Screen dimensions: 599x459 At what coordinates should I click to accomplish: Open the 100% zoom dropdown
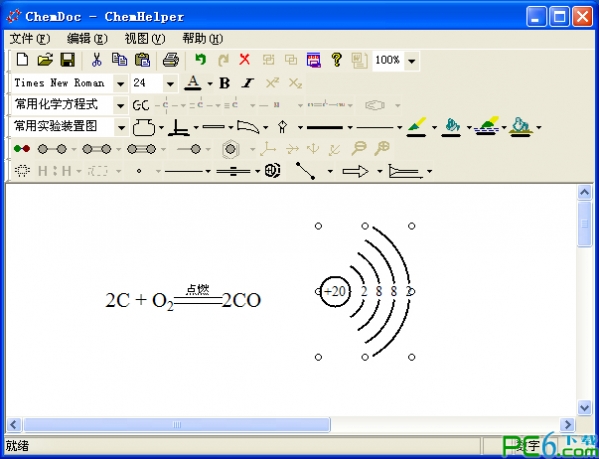(x=411, y=61)
